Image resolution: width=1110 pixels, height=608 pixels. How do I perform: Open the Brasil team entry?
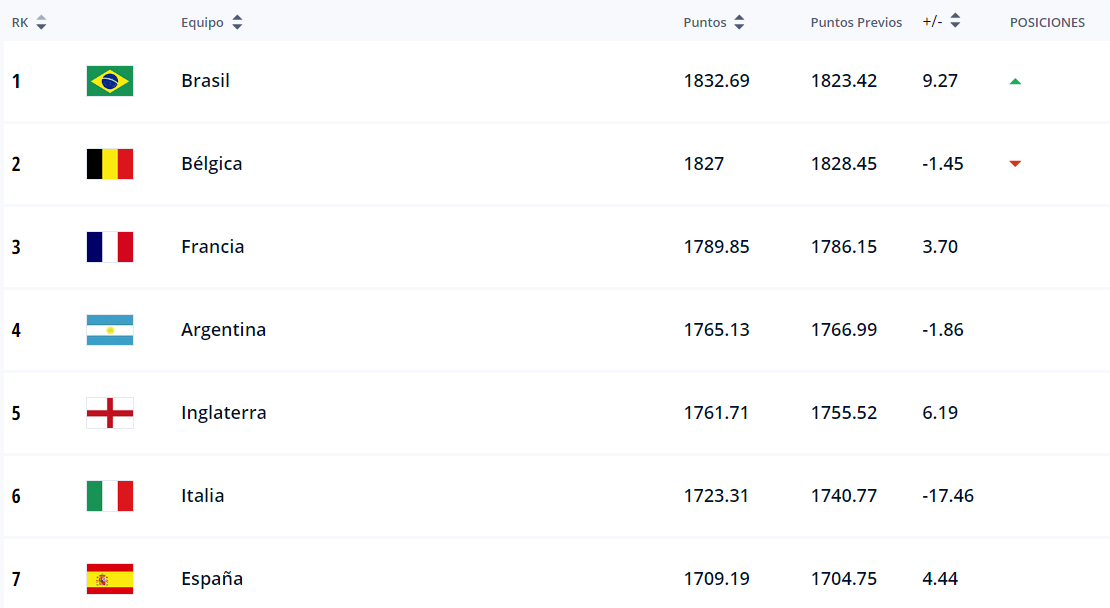click(206, 80)
